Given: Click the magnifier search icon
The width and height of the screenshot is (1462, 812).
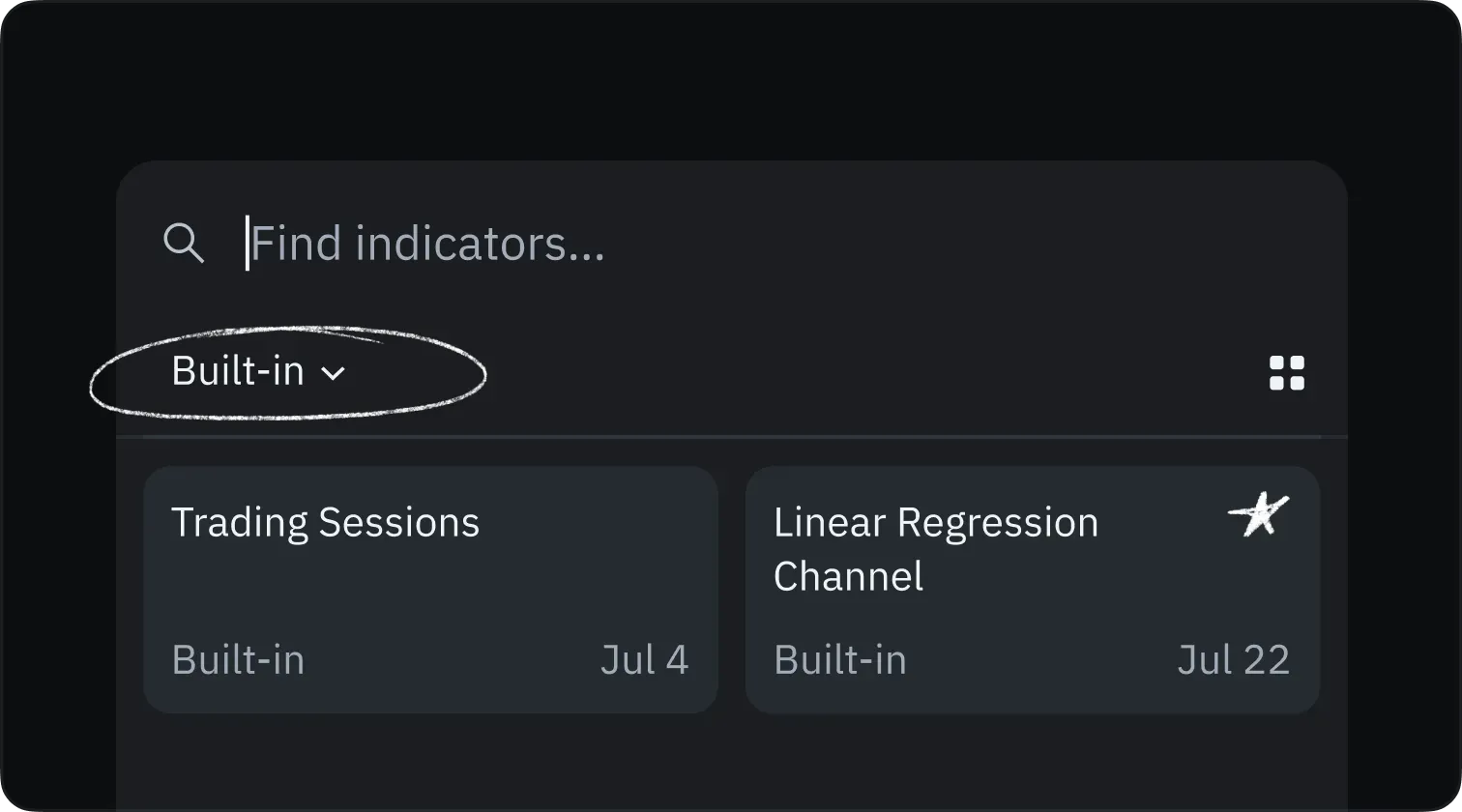Looking at the screenshot, I should [x=183, y=243].
